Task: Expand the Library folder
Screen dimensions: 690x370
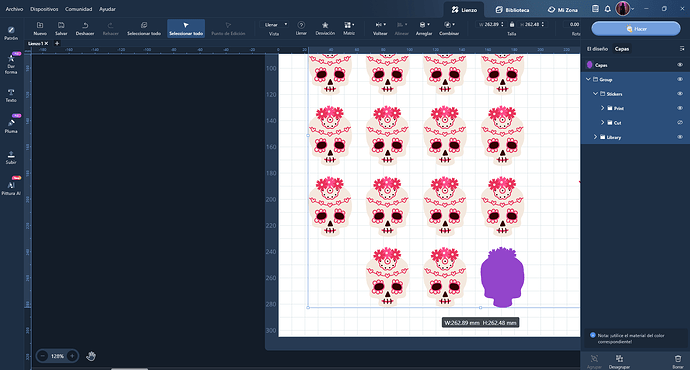Action: (595, 137)
